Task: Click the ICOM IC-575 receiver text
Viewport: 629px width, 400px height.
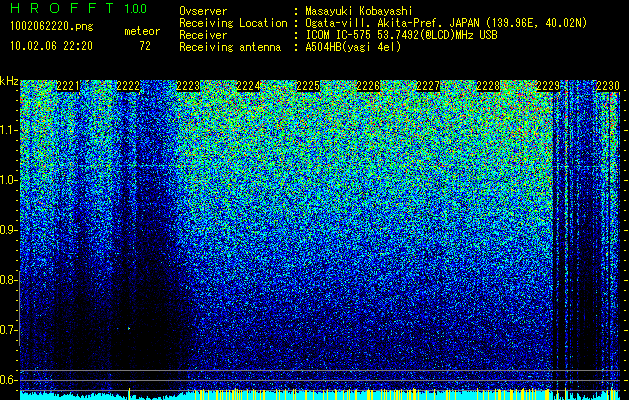Action: coord(401,35)
